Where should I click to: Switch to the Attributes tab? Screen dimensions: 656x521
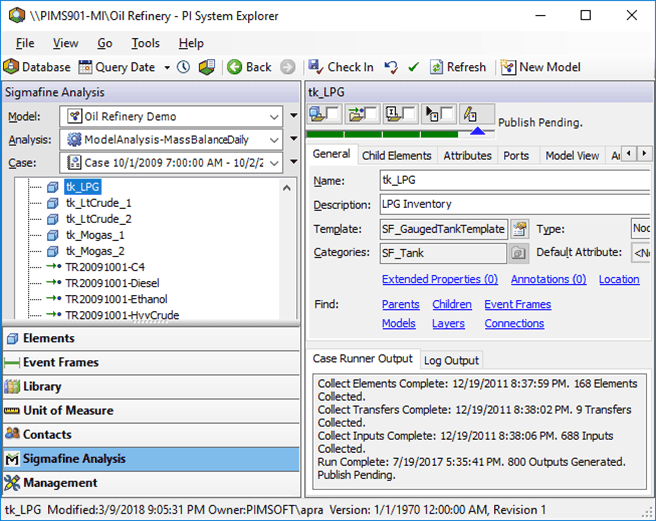(467, 156)
